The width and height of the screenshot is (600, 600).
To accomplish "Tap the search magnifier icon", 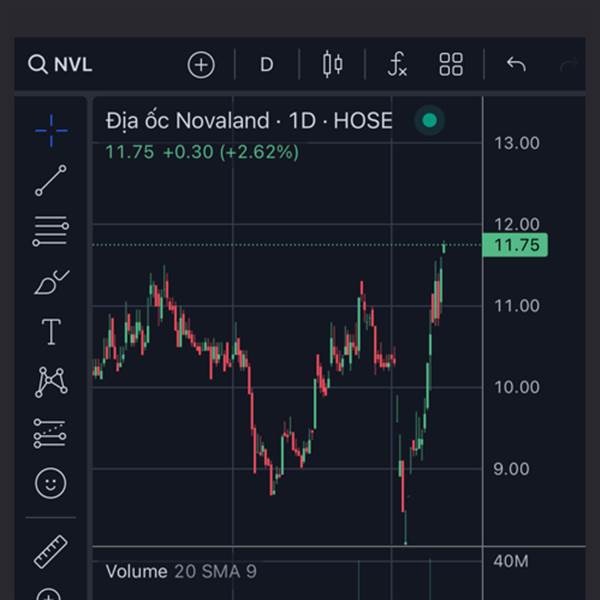I will pyautogui.click(x=38, y=64).
